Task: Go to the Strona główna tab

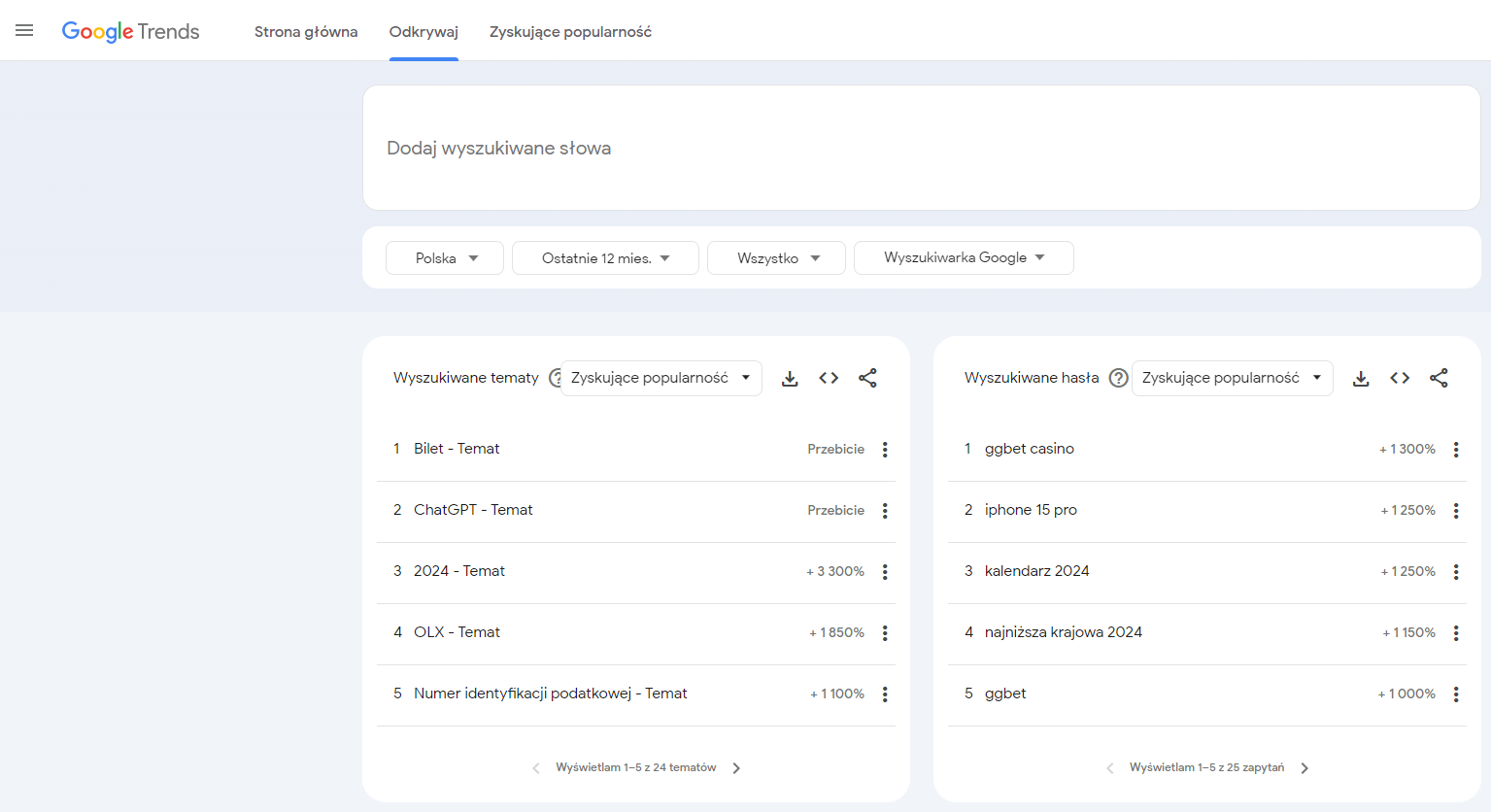Action: pyautogui.click(x=306, y=32)
